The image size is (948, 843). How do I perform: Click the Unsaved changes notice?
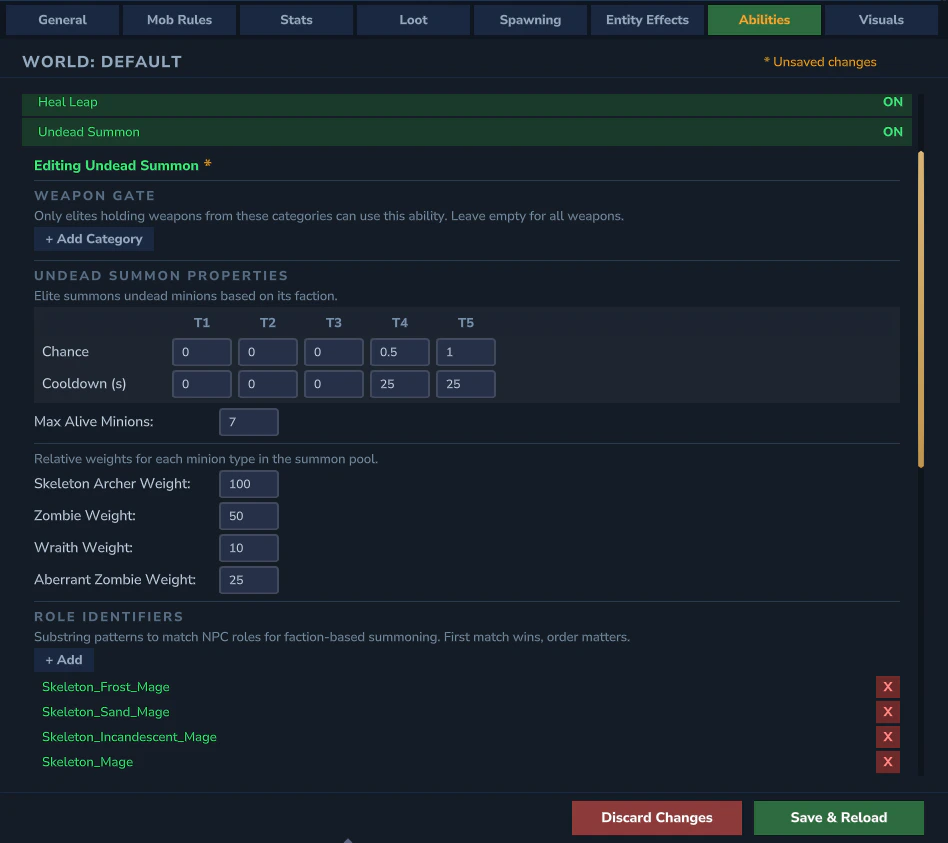point(820,62)
